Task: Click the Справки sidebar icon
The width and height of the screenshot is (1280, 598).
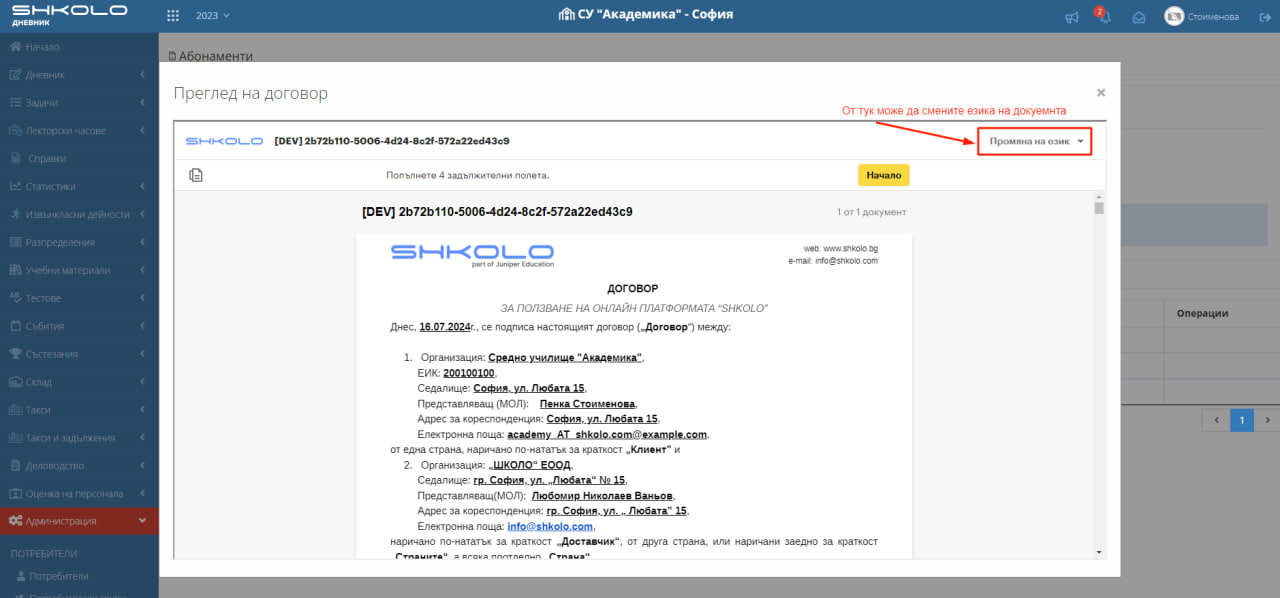Action: click(17, 158)
